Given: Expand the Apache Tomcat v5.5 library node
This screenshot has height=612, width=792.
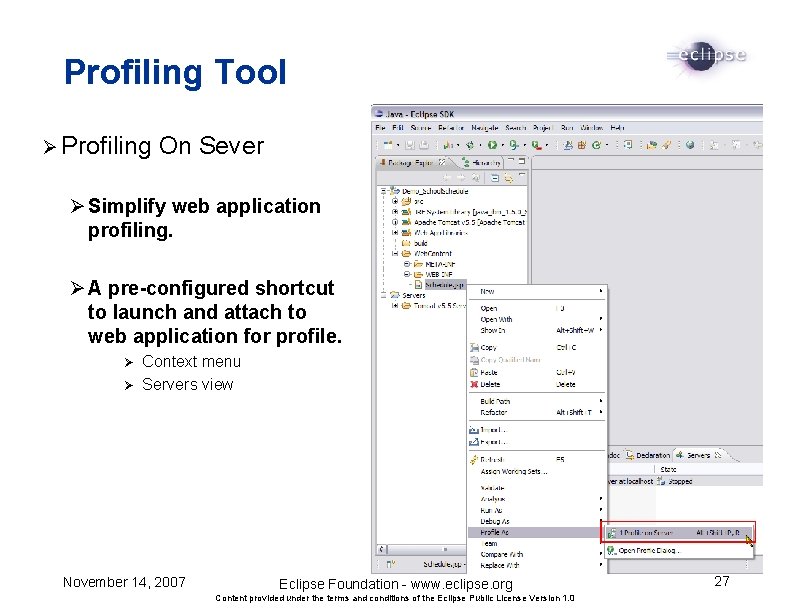Looking at the screenshot, I should pyautogui.click(x=395, y=222).
